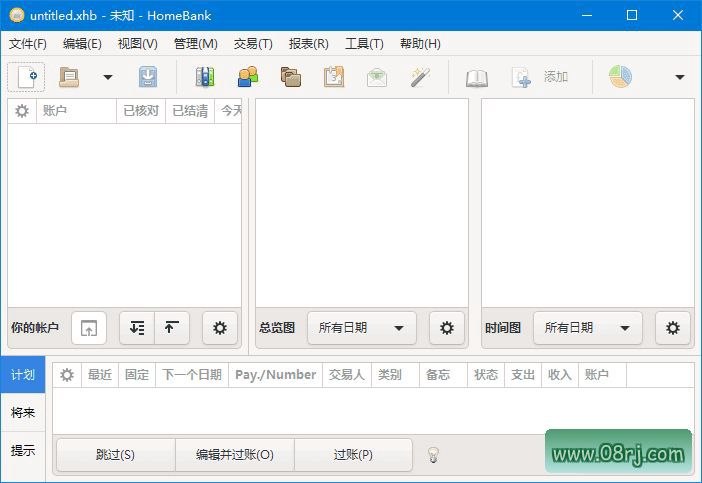
Task: Sort by 账户 column header
Action: [77, 111]
